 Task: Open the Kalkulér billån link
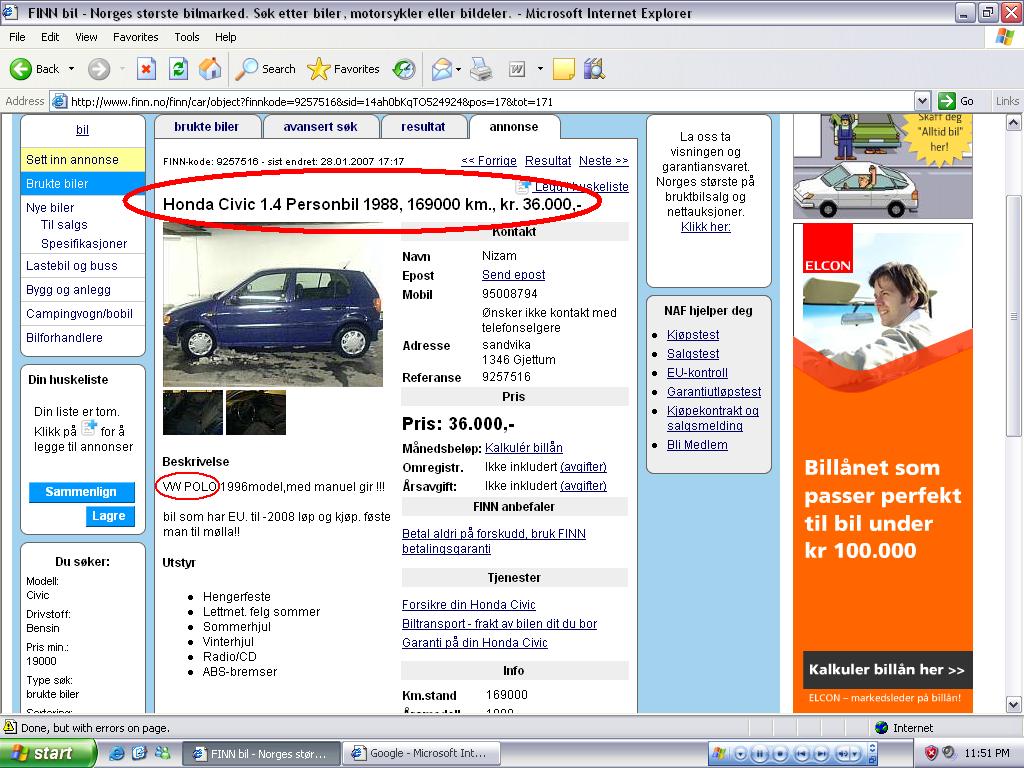[524, 448]
